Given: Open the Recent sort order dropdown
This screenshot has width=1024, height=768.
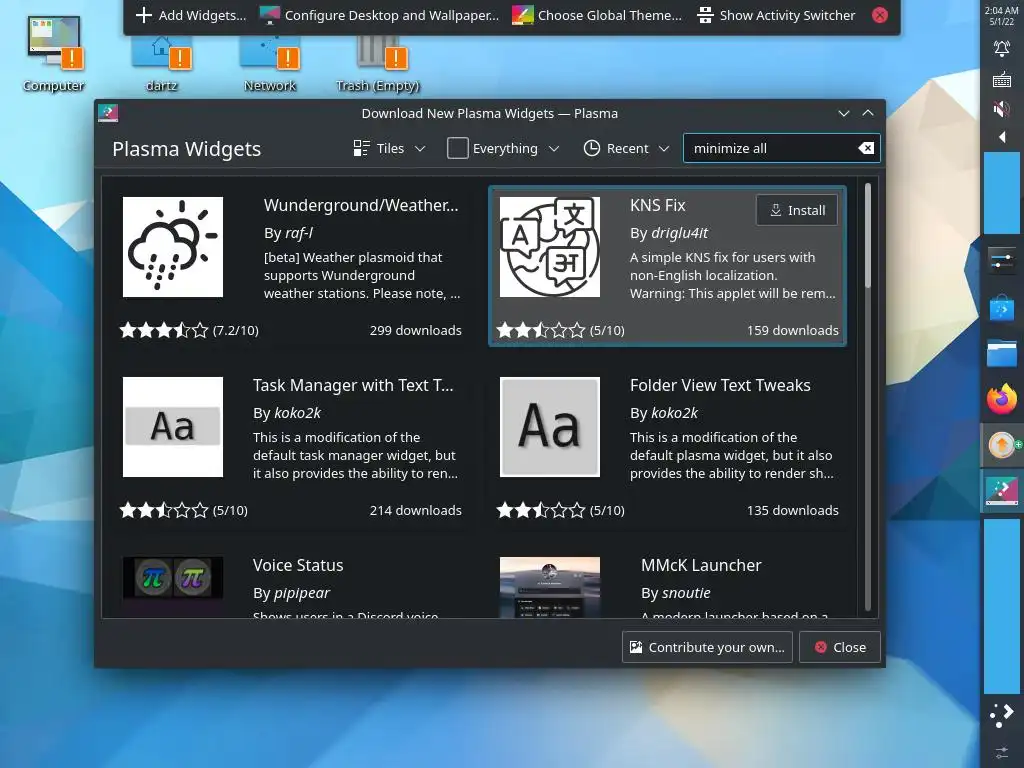Looking at the screenshot, I should pos(626,148).
